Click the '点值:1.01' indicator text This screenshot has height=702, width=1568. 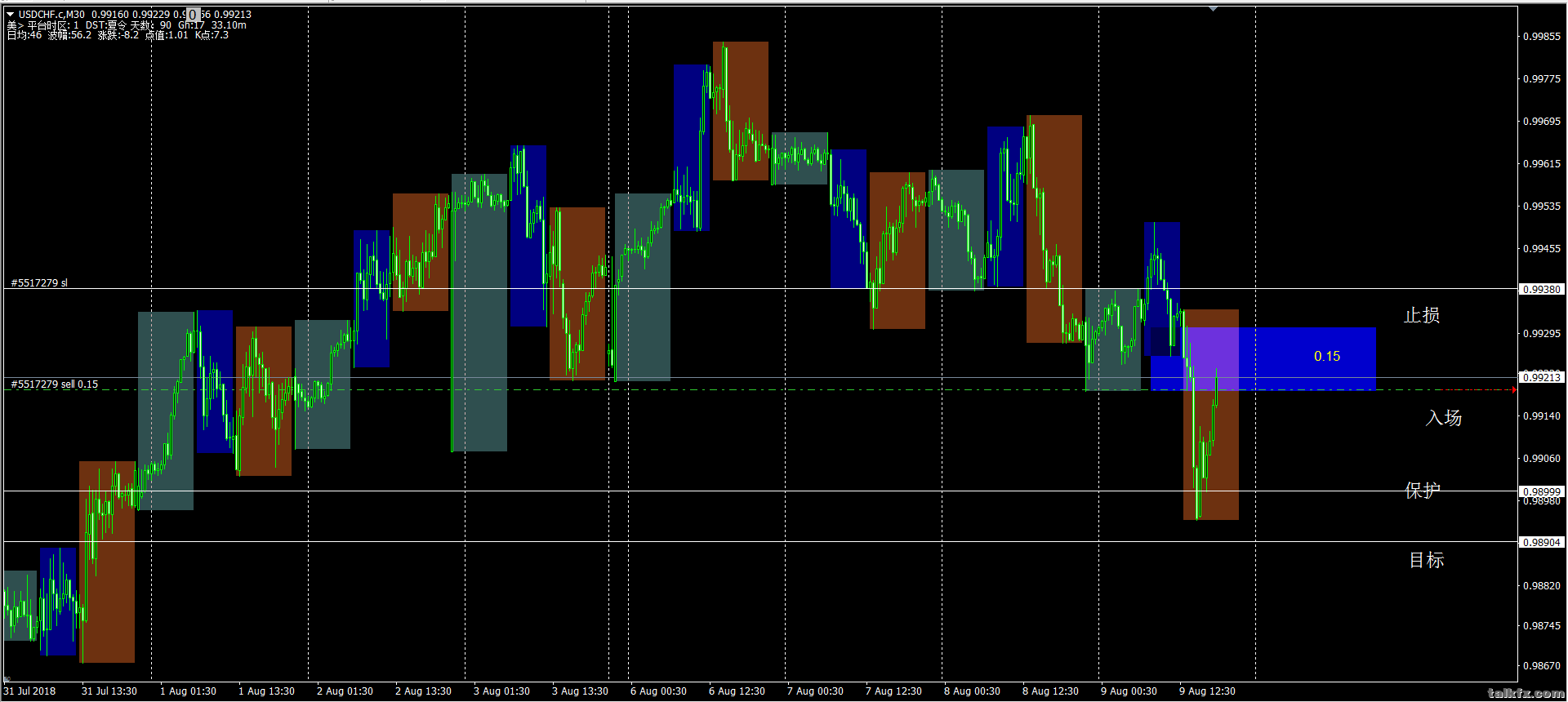point(167,35)
